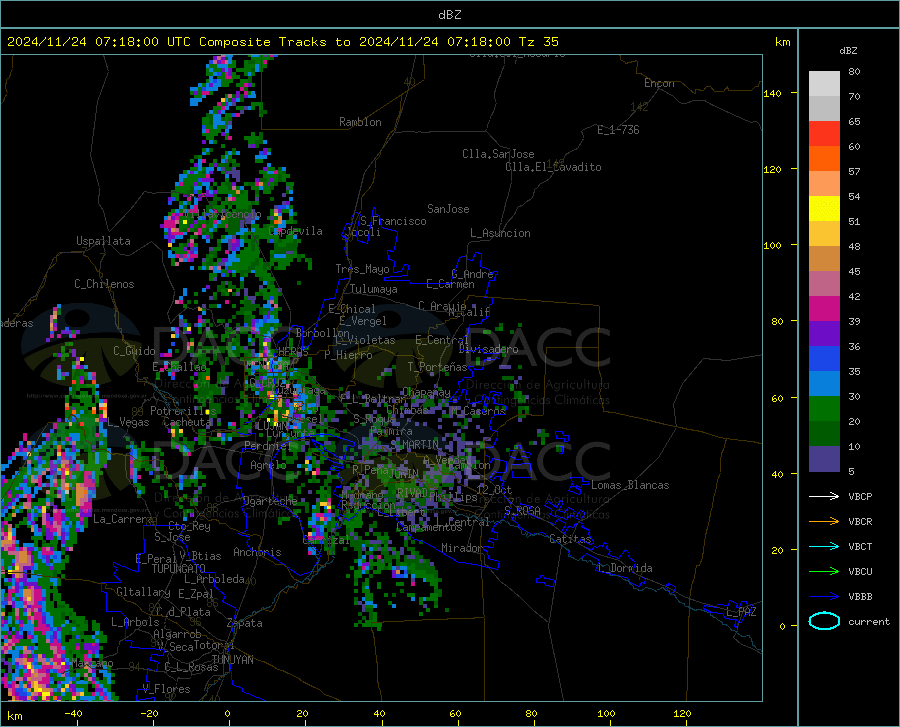Screen dimensions: 900x727
Task: Click the 'S_Francisco' map label
Action: point(393,221)
